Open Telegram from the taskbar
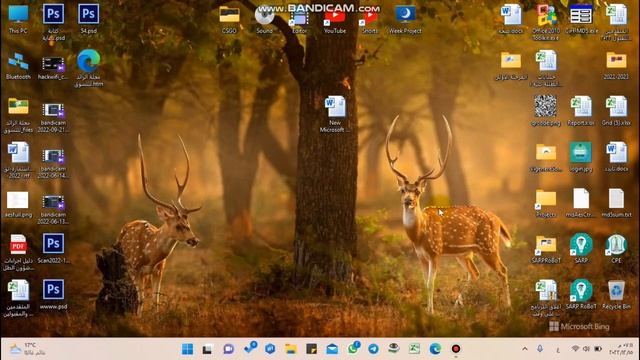Viewport: 640px width, 360px height. coord(373,349)
